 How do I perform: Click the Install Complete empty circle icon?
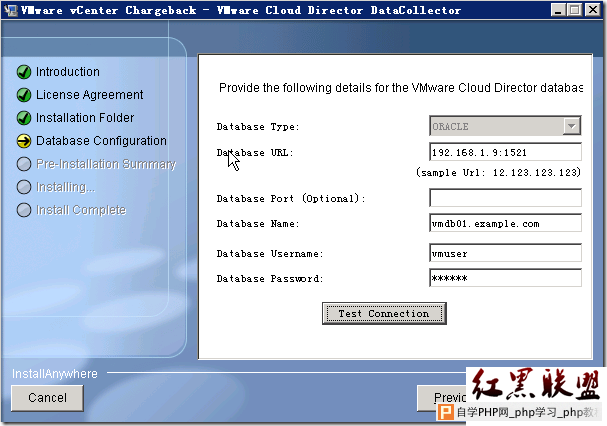point(24,210)
